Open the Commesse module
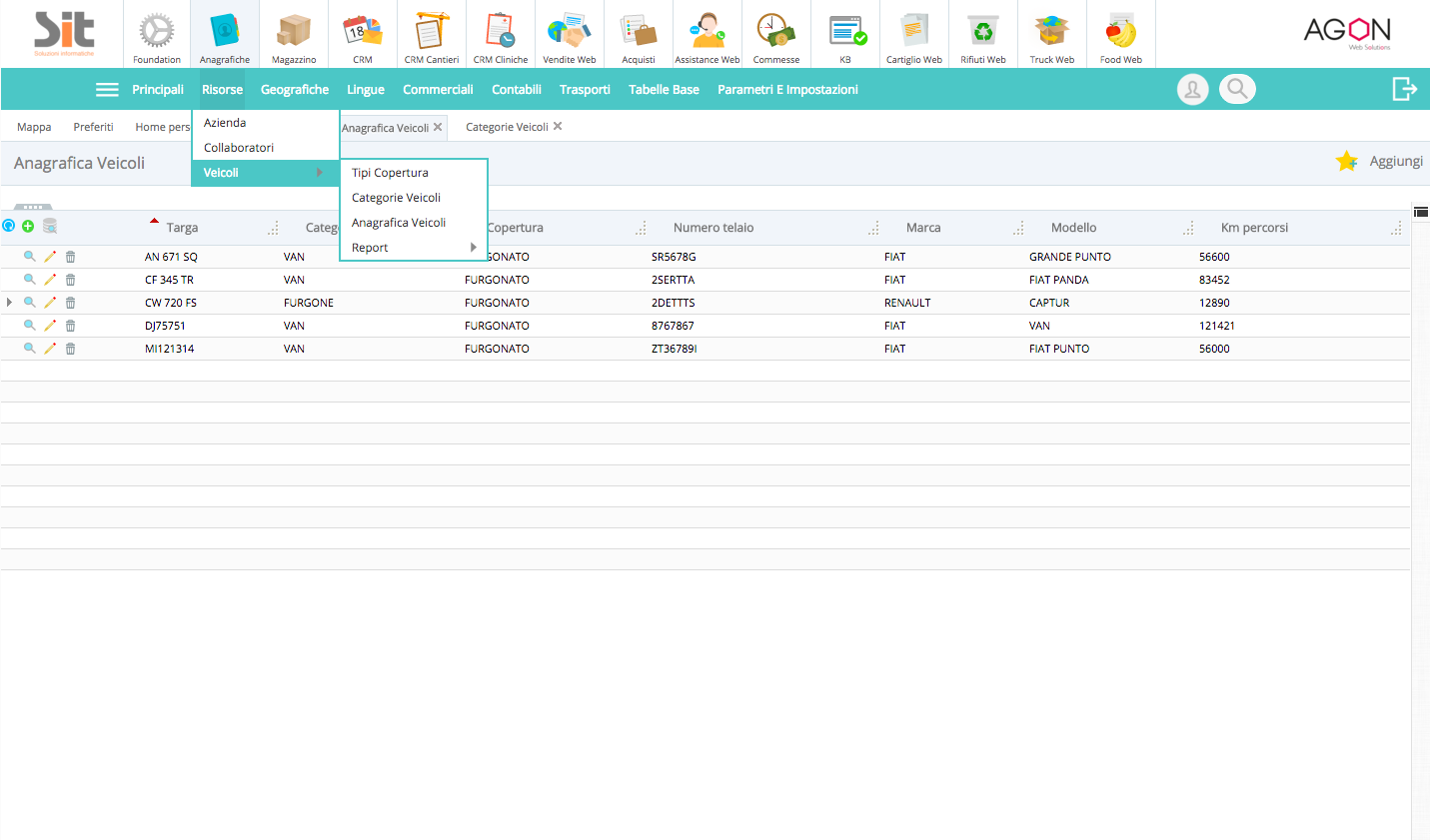The height and width of the screenshot is (840, 1430). coord(776,35)
